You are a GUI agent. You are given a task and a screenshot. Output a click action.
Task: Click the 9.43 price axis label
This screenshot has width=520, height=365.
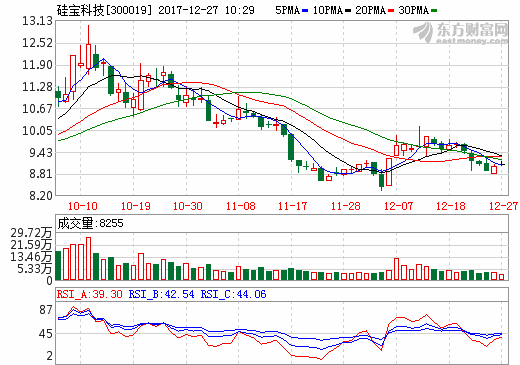tap(41, 153)
